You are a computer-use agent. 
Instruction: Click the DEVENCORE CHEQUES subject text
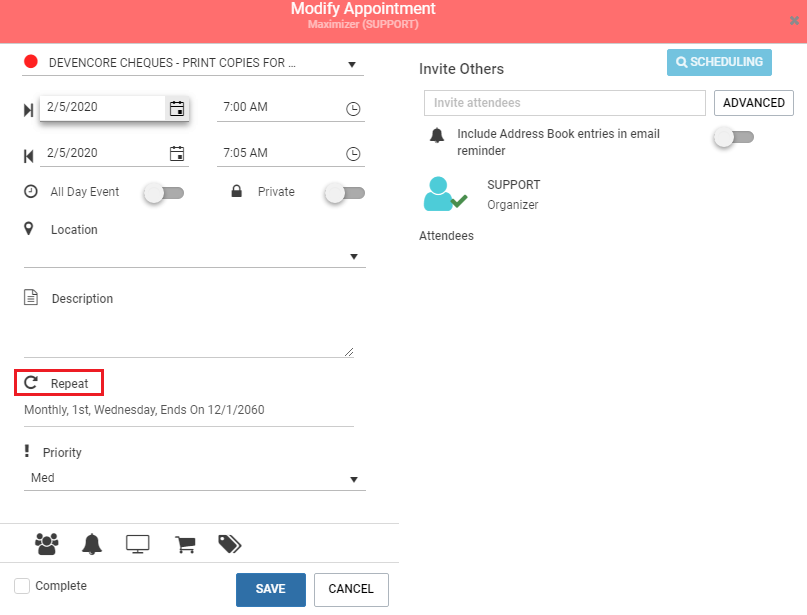tap(172, 63)
